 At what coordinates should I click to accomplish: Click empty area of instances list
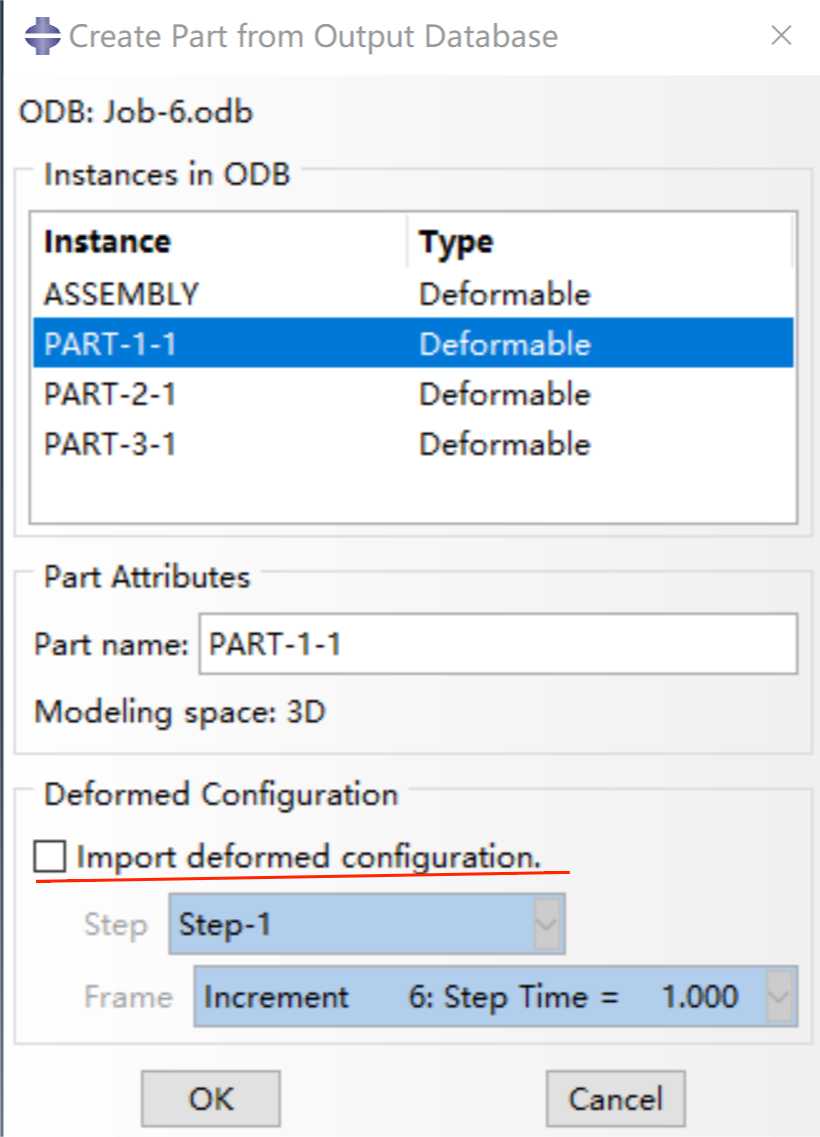pyautogui.click(x=413, y=495)
